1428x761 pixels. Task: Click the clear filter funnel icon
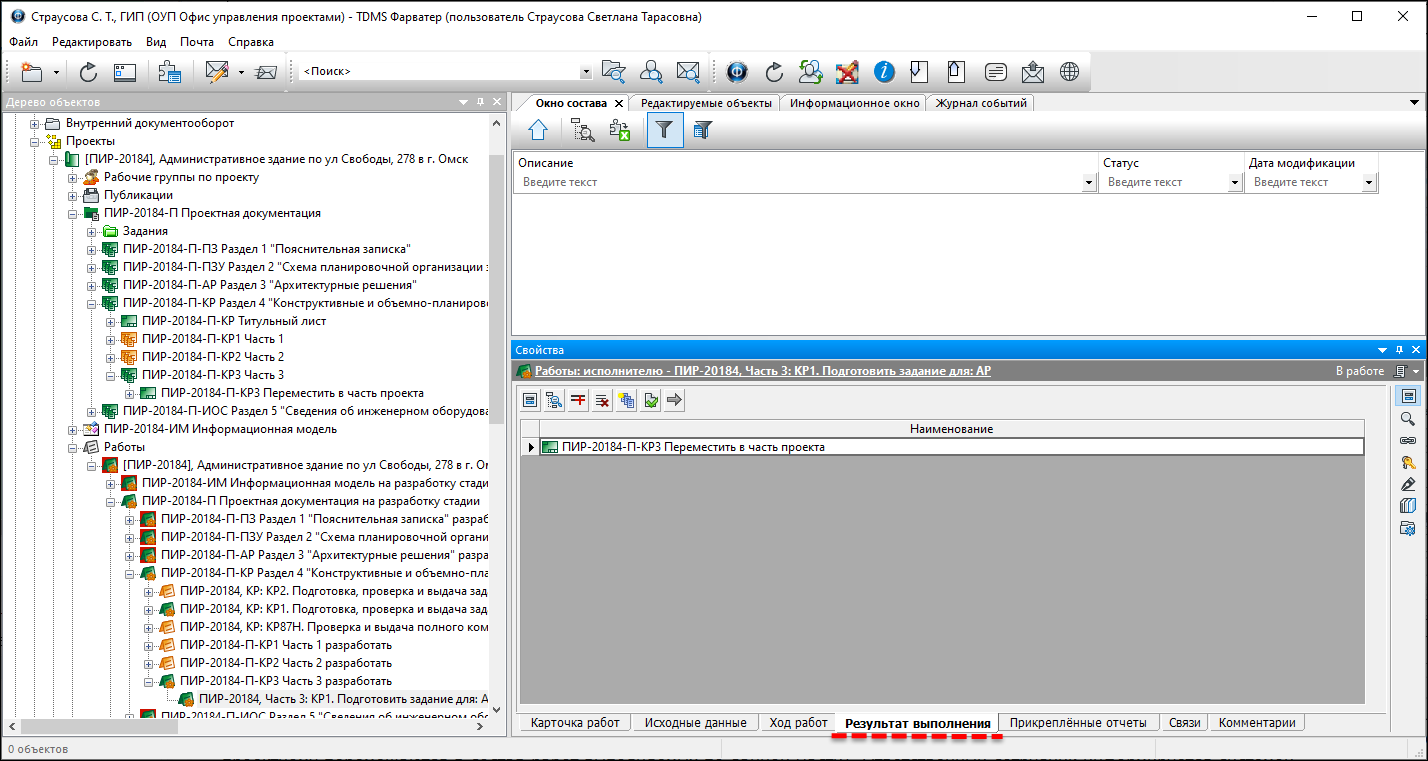pos(702,129)
